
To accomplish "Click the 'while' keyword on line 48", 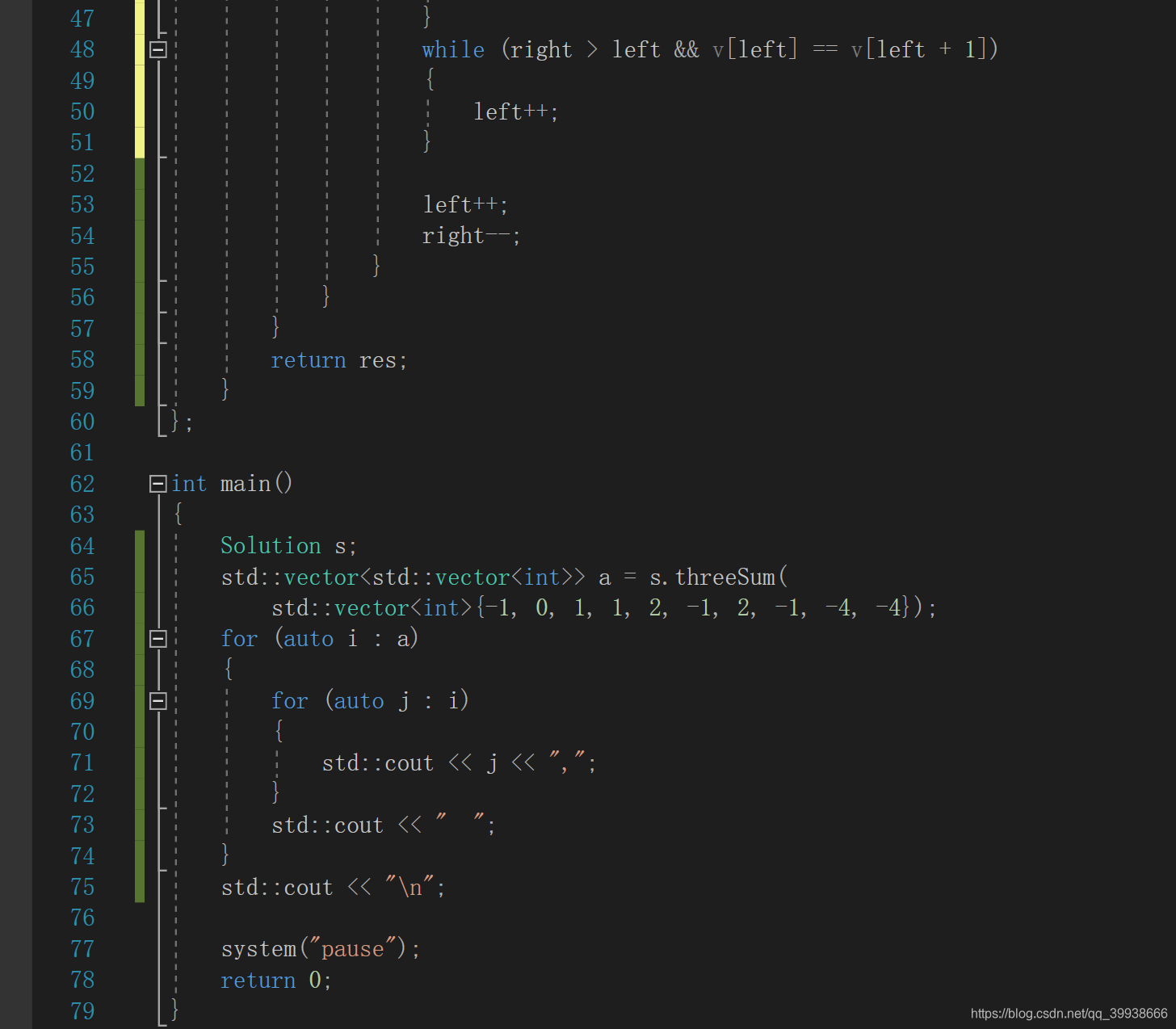I will point(453,49).
